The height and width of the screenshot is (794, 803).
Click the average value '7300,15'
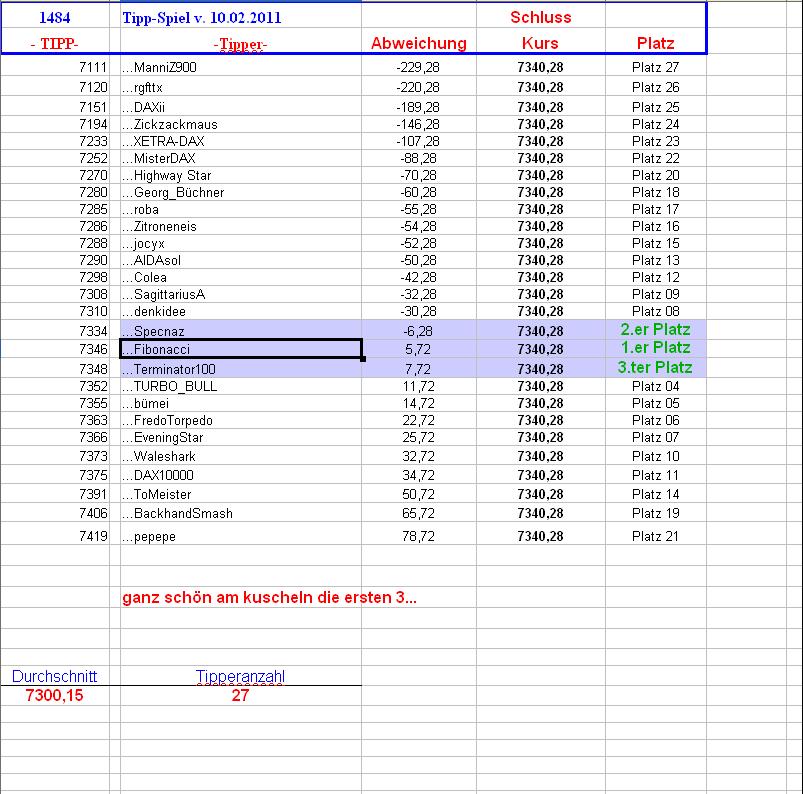tap(54, 695)
